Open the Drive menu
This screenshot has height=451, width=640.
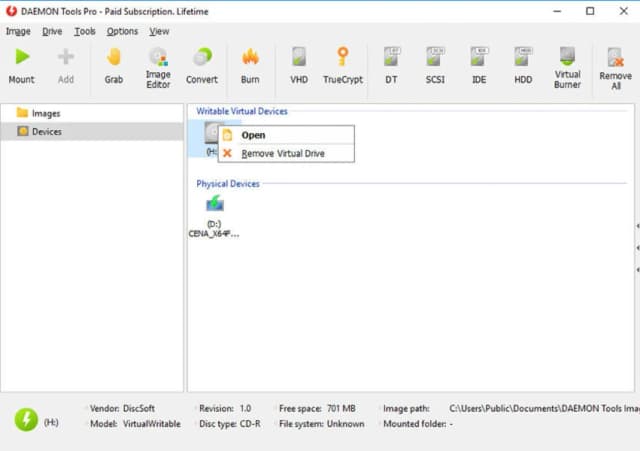click(52, 31)
